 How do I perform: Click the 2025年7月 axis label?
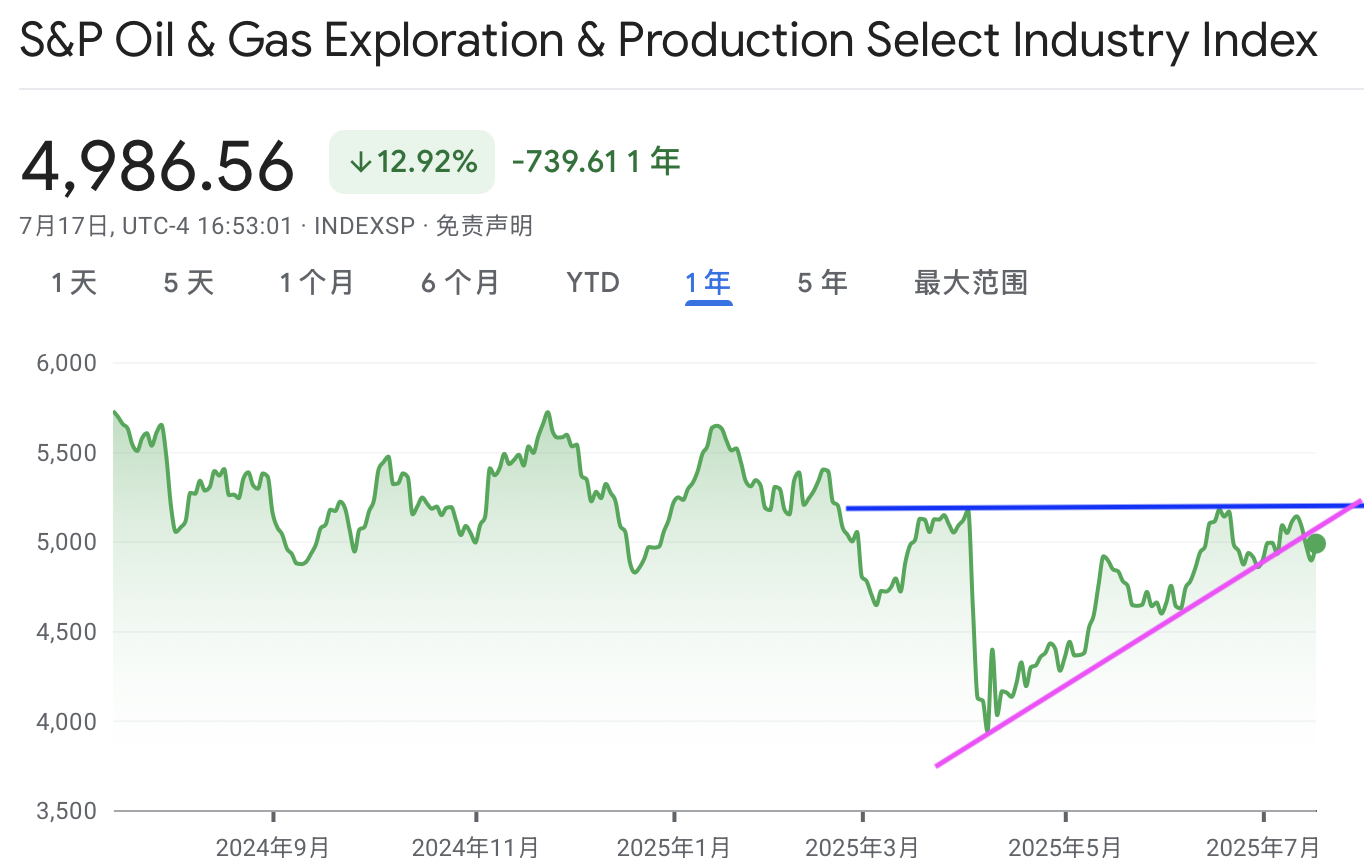[x=1263, y=848]
